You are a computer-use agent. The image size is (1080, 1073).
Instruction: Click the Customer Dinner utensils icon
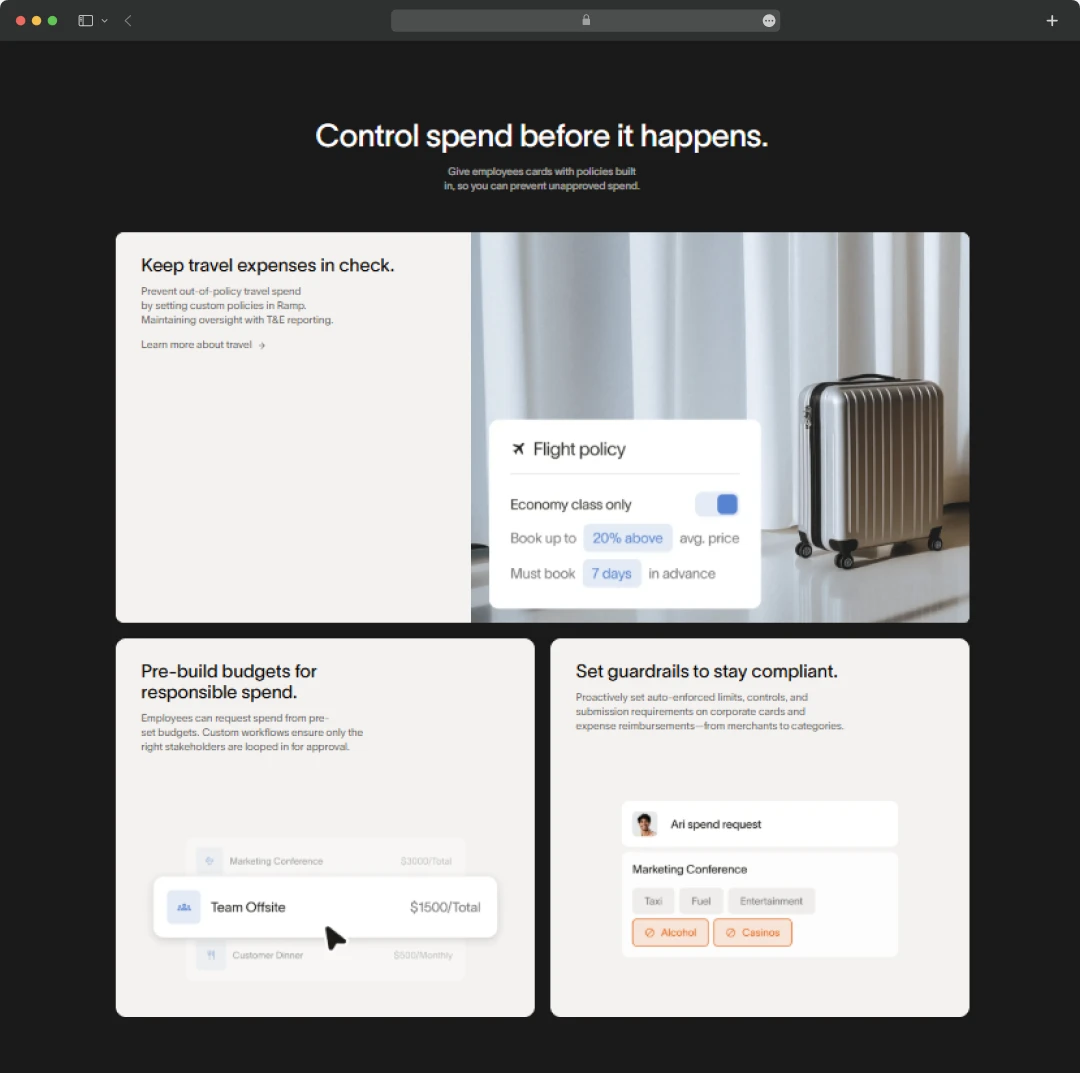click(211, 955)
